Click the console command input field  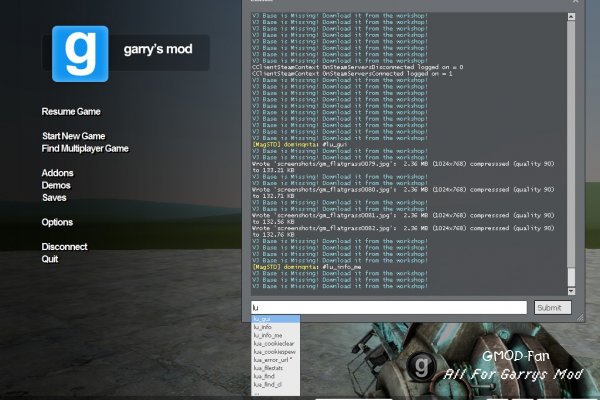pyautogui.click(x=389, y=307)
